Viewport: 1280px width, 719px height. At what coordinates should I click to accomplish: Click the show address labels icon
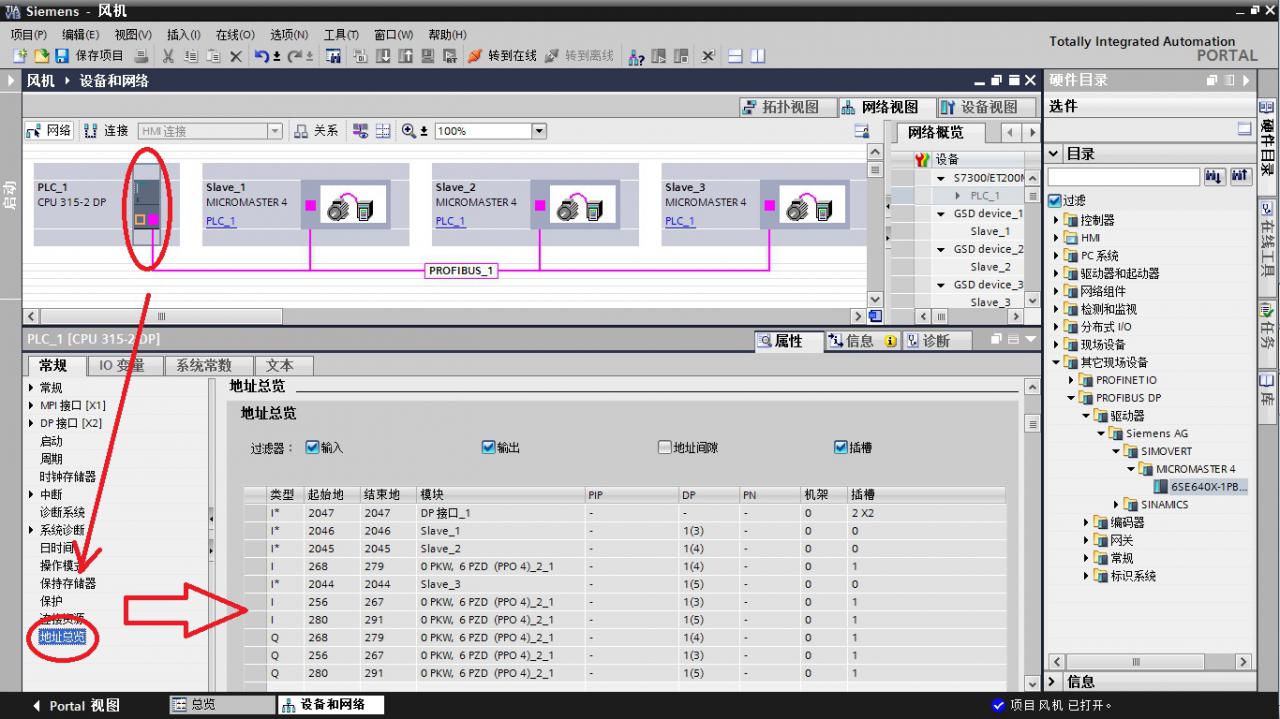360,131
